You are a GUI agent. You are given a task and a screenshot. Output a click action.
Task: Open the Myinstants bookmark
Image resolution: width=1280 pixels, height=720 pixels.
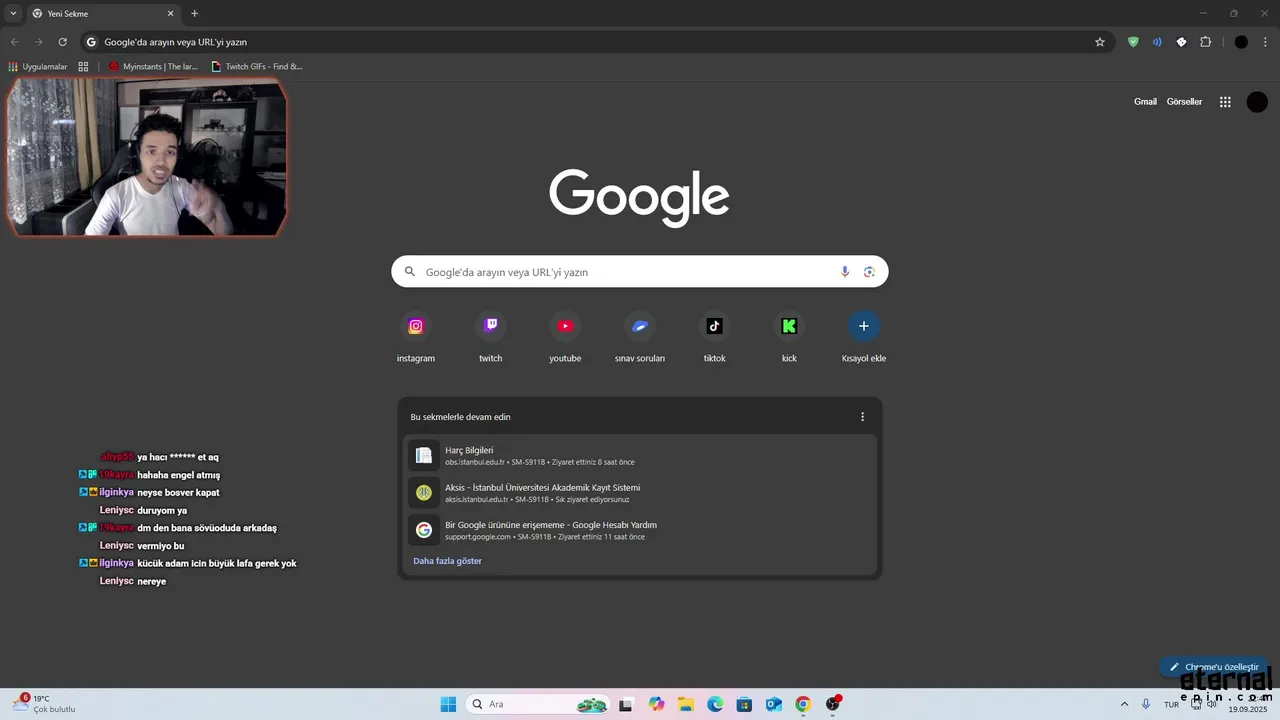point(153,67)
